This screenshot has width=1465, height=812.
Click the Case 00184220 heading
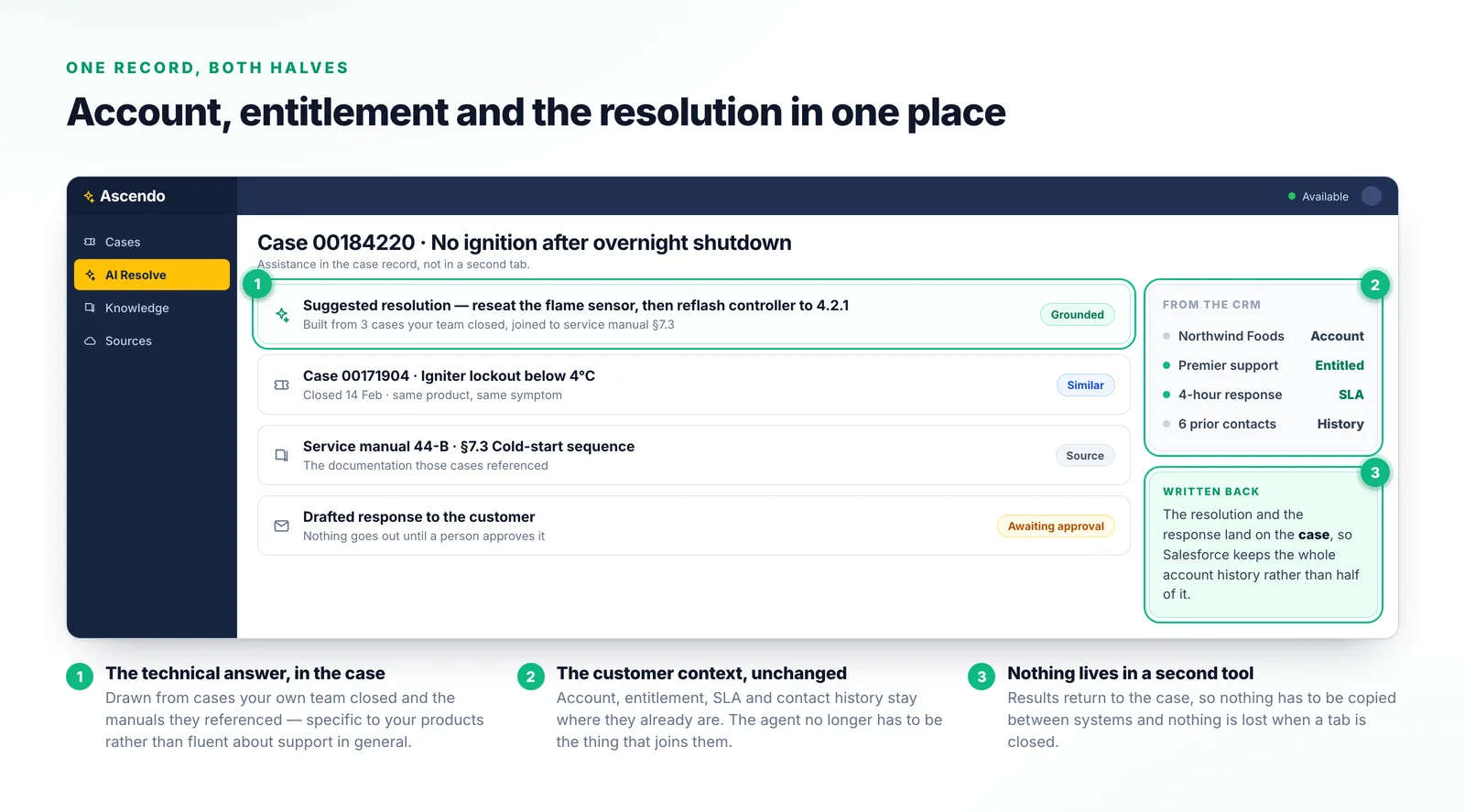(524, 243)
